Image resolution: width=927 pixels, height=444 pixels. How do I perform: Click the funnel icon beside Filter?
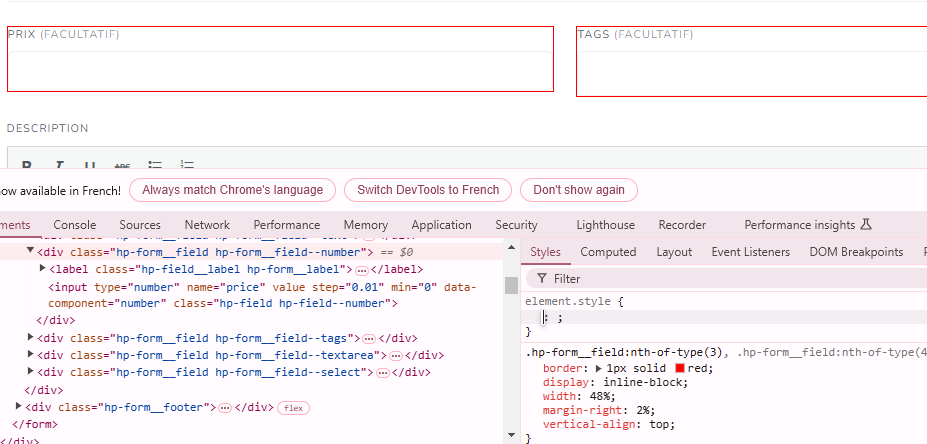(x=542, y=278)
